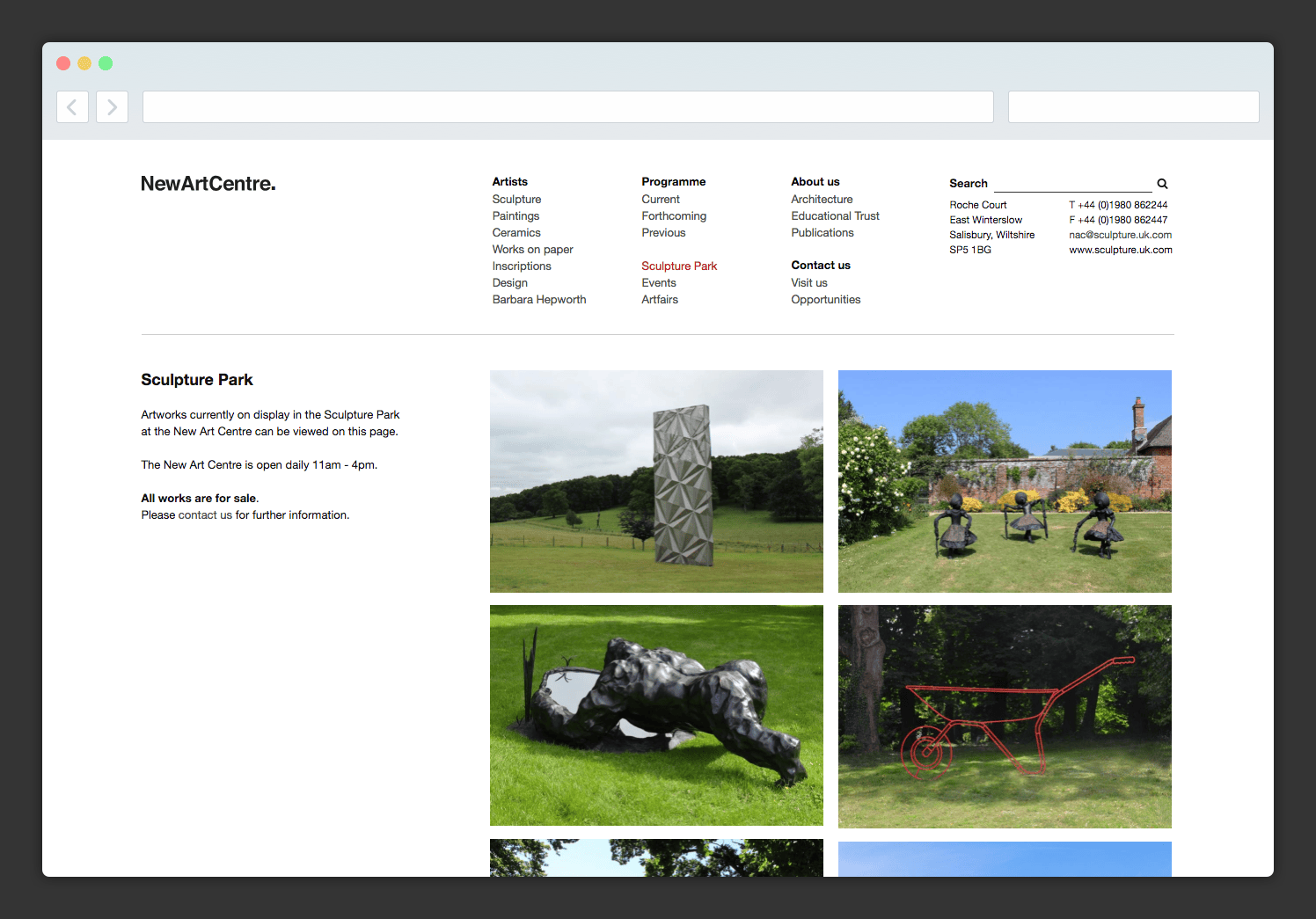Viewport: 1316px width, 919px height.
Task: Open Forthcoming programme
Action: click(674, 216)
